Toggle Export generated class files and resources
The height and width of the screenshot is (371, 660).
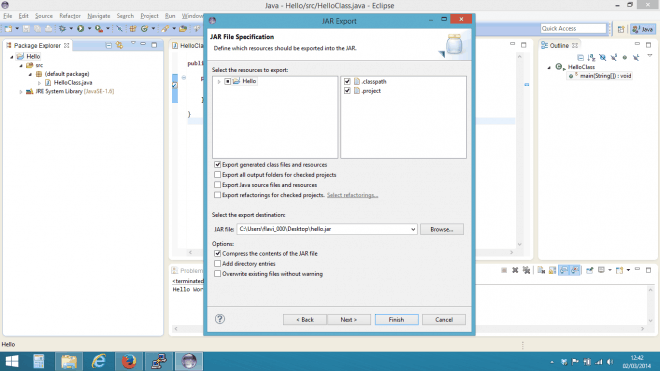[x=218, y=165]
